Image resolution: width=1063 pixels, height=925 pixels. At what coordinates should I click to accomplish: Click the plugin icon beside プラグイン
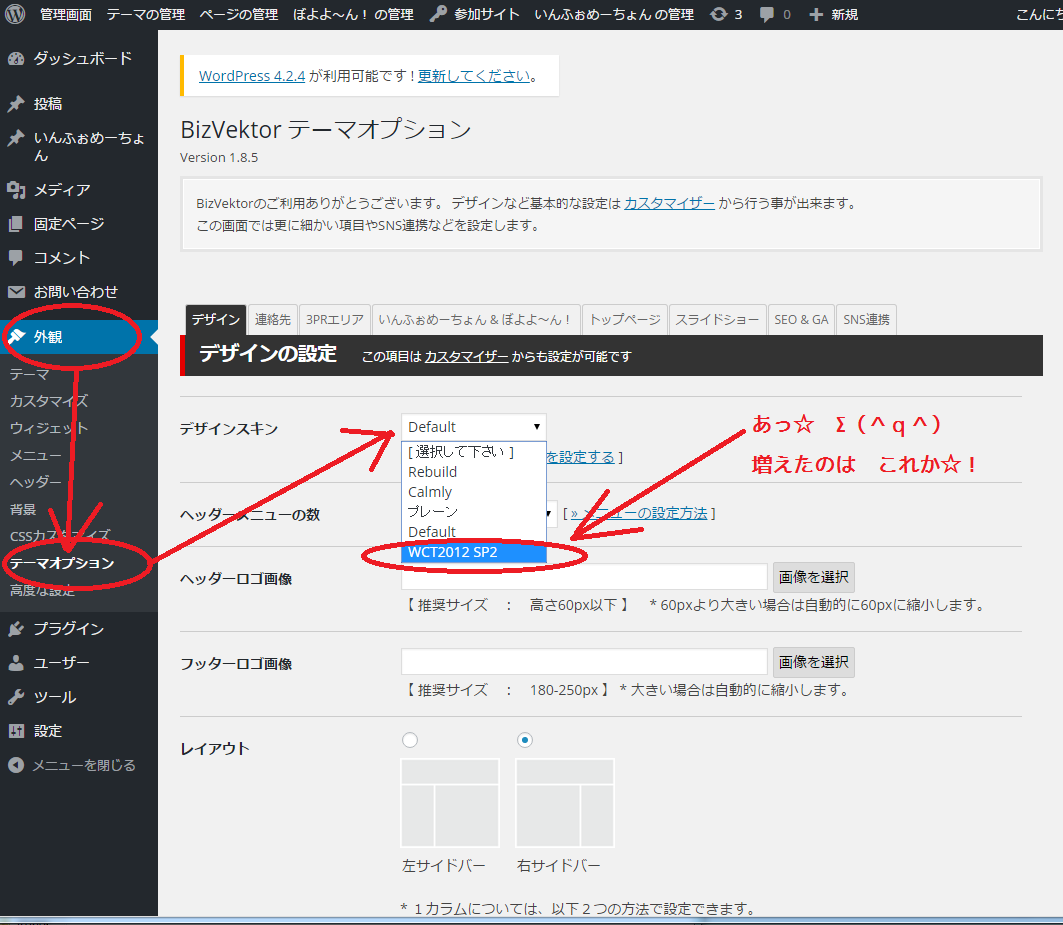pos(16,629)
